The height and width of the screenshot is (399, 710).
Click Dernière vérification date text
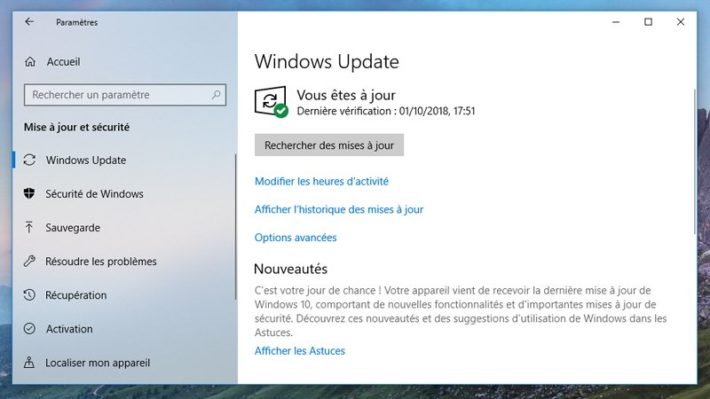point(386,111)
